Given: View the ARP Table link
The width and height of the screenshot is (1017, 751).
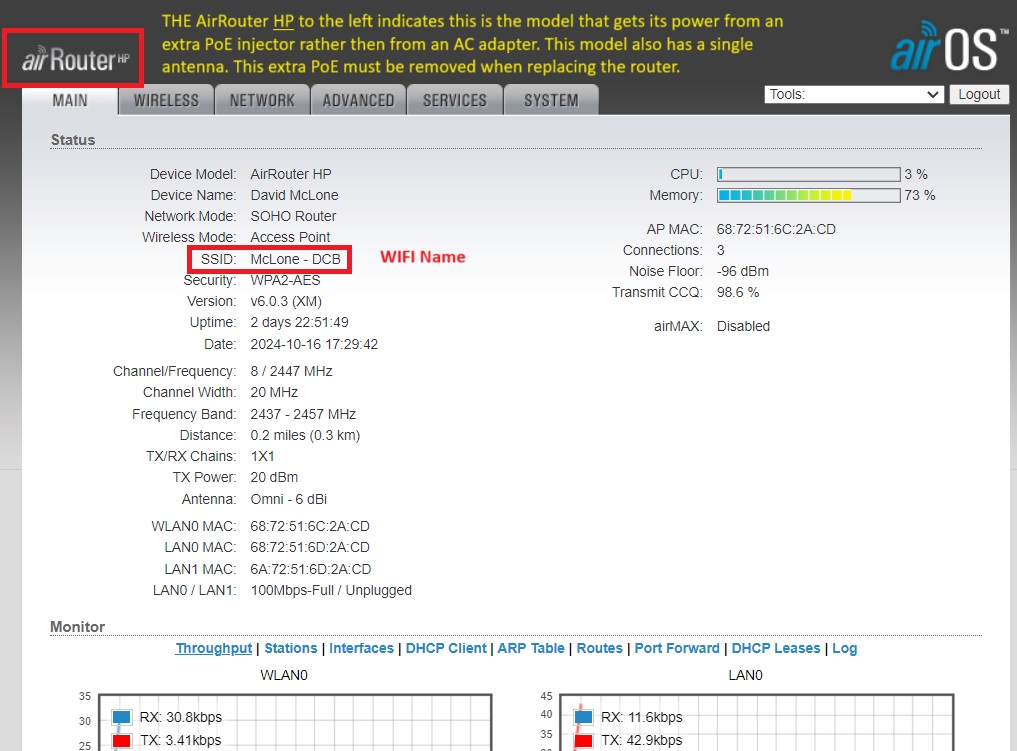Looking at the screenshot, I should (531, 648).
